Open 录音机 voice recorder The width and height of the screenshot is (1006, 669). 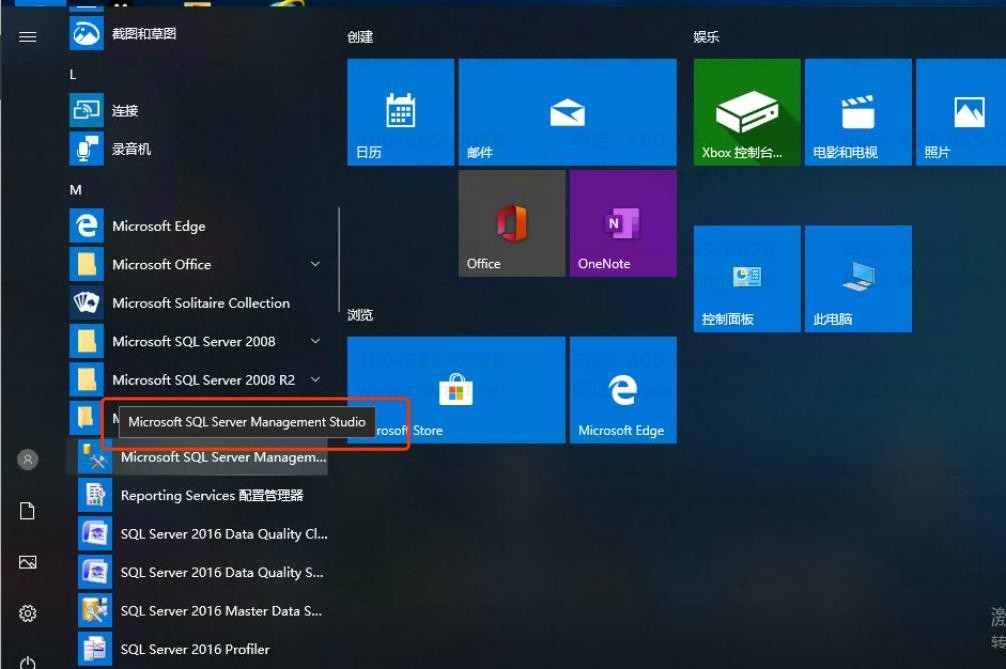(x=196, y=149)
